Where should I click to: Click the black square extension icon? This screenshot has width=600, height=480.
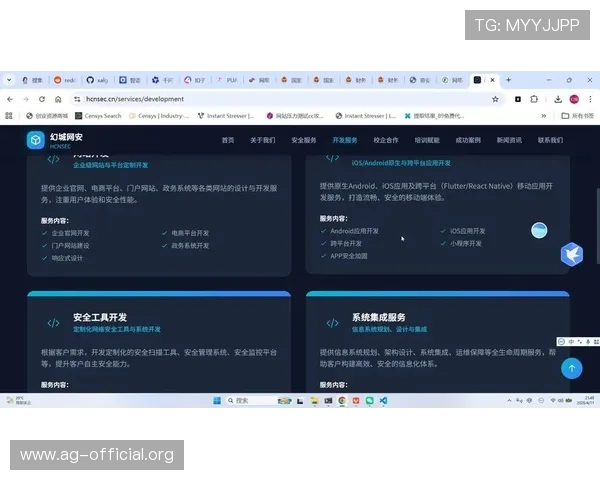[518, 99]
